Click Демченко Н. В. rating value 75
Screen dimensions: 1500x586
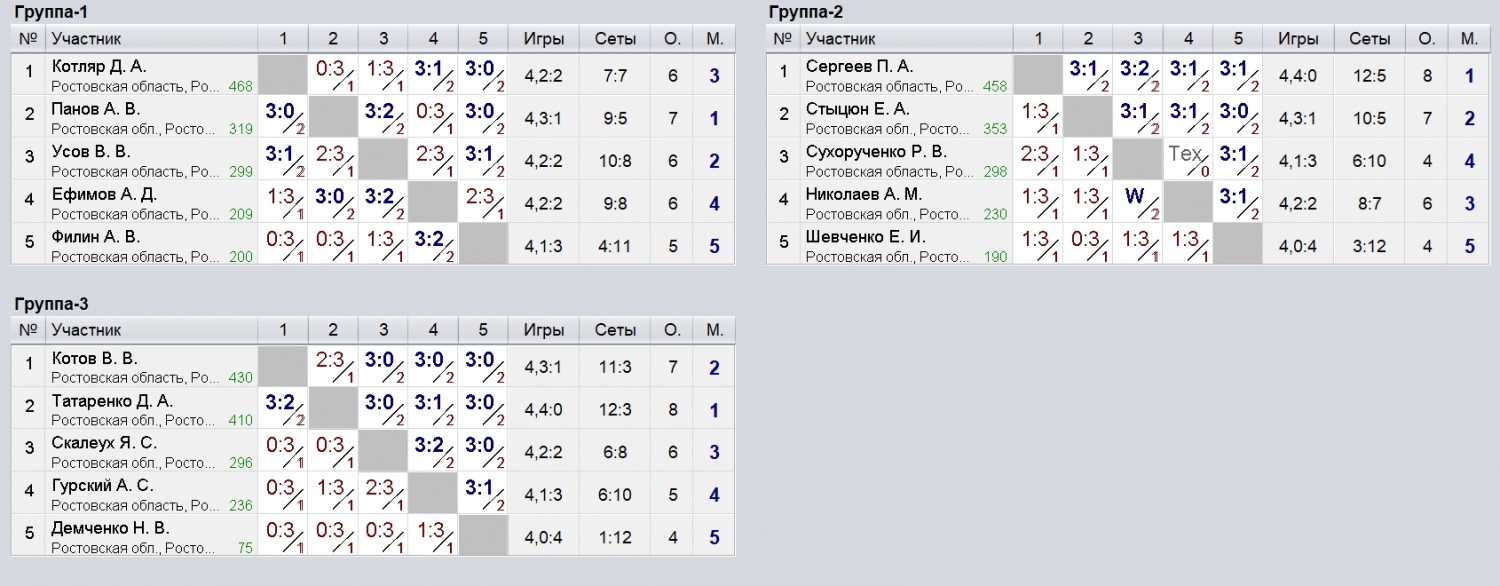tap(245, 548)
